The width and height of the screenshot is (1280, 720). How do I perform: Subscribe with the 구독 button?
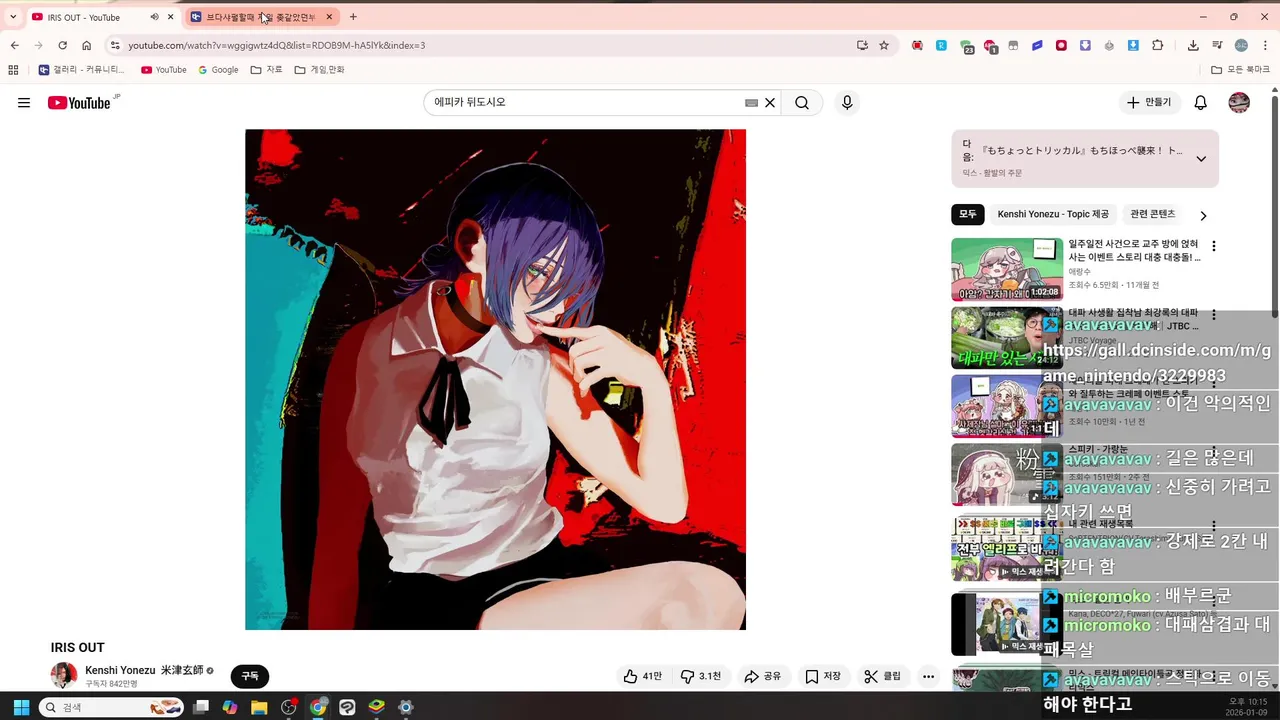[250, 676]
